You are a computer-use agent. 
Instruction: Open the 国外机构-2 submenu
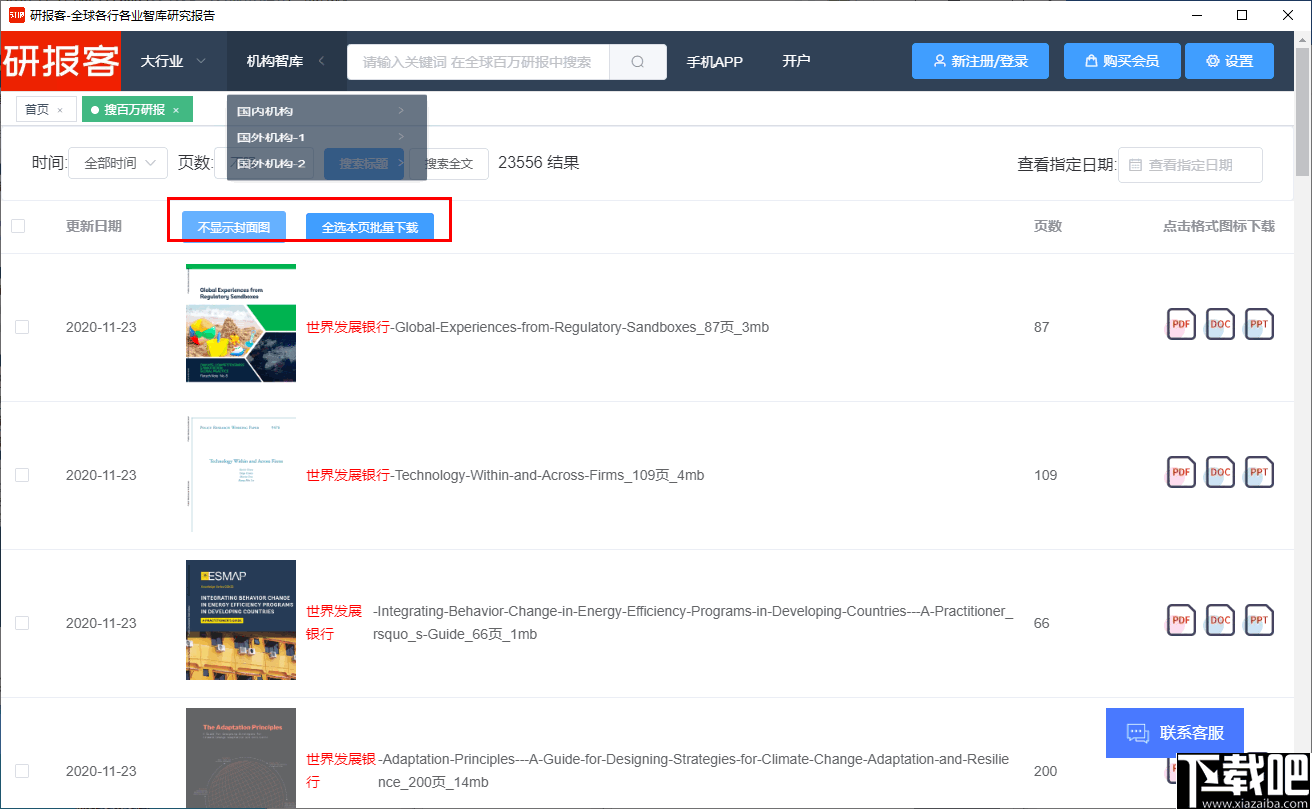click(x=327, y=163)
